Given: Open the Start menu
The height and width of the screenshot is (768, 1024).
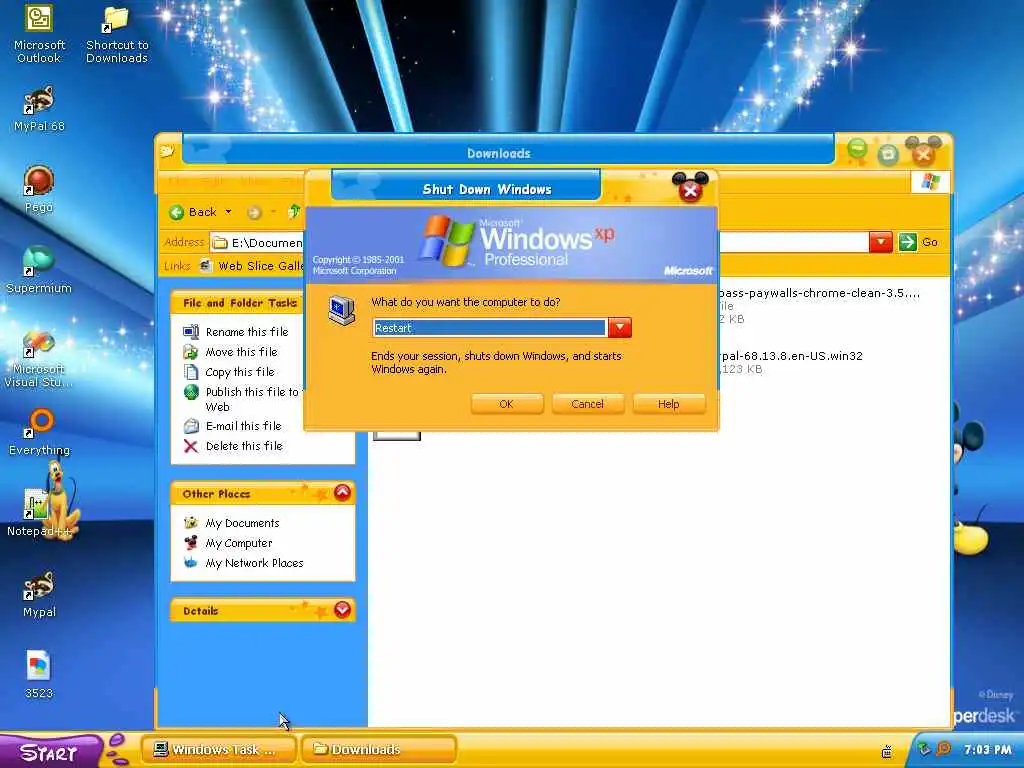Looking at the screenshot, I should [51, 752].
